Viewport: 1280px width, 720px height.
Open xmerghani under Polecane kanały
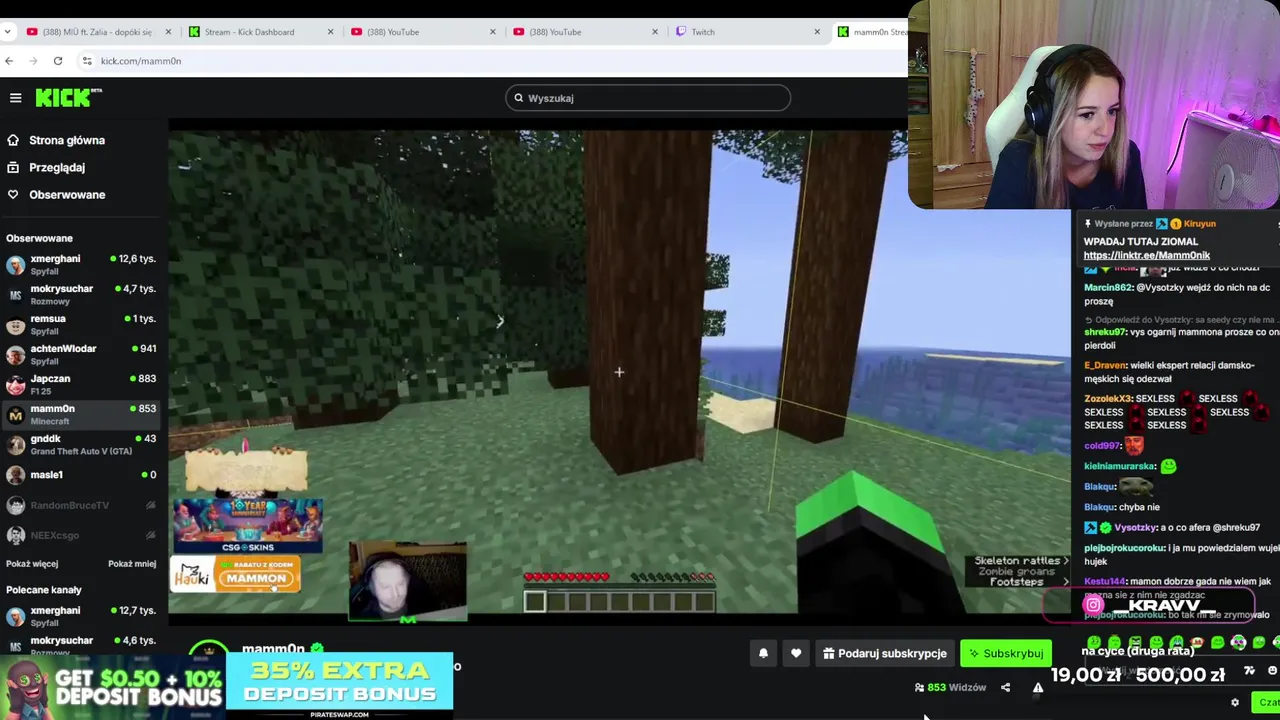pos(82,616)
